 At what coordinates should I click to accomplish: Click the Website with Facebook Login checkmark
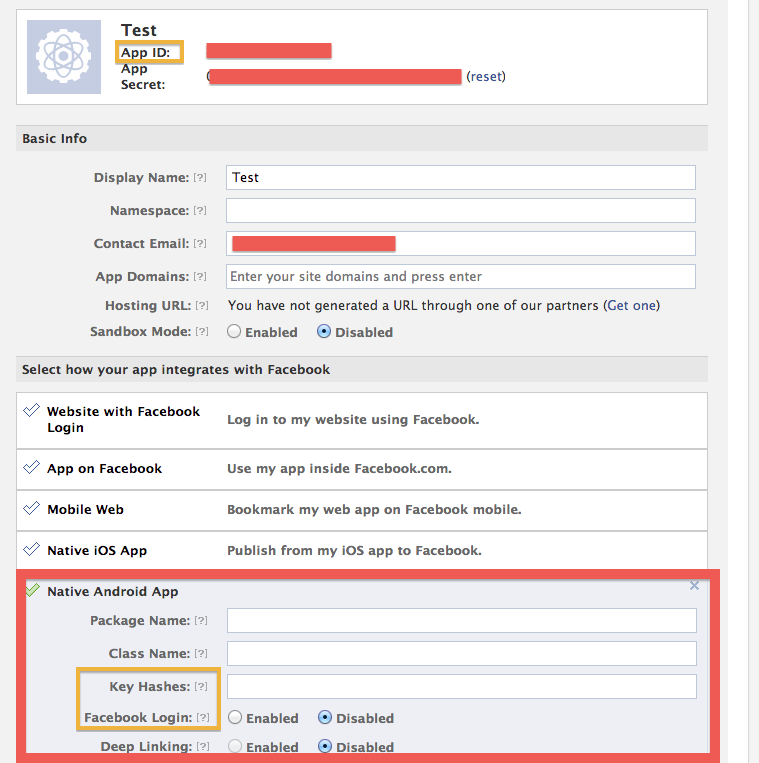tap(32, 410)
